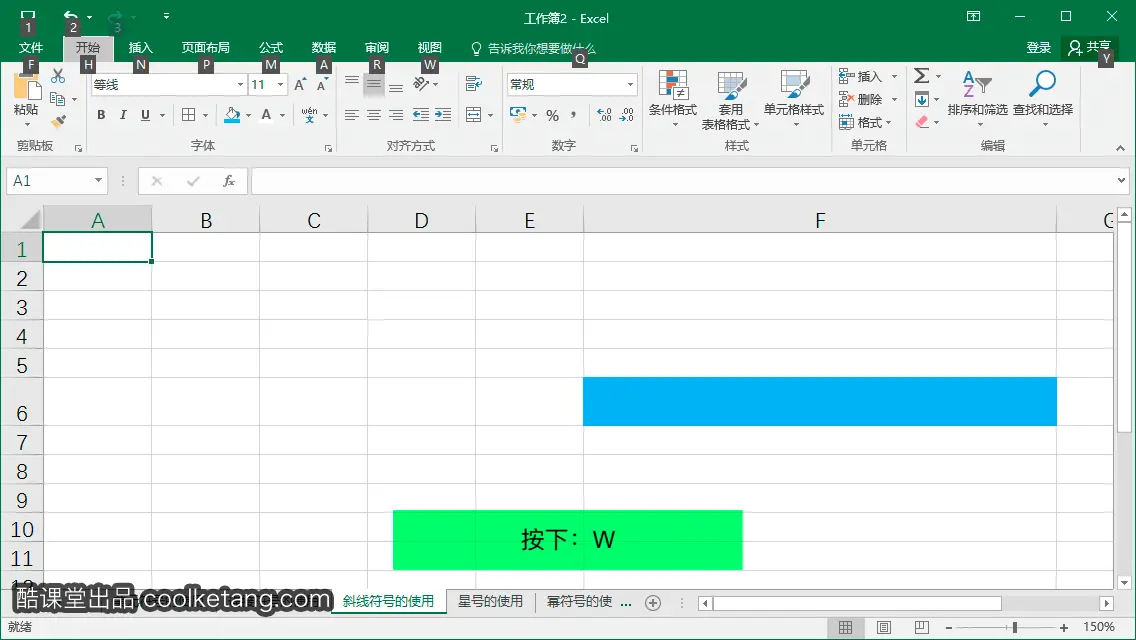
Task: Switch to the 页面布局 Page Layout tab
Action: 206,48
